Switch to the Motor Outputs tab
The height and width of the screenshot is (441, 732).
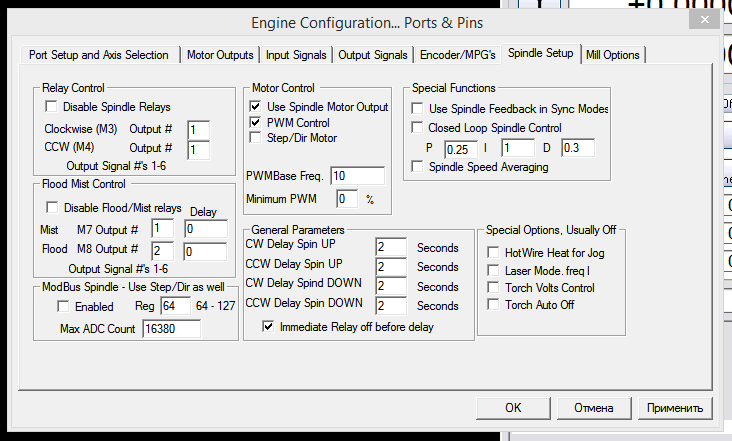click(220, 55)
